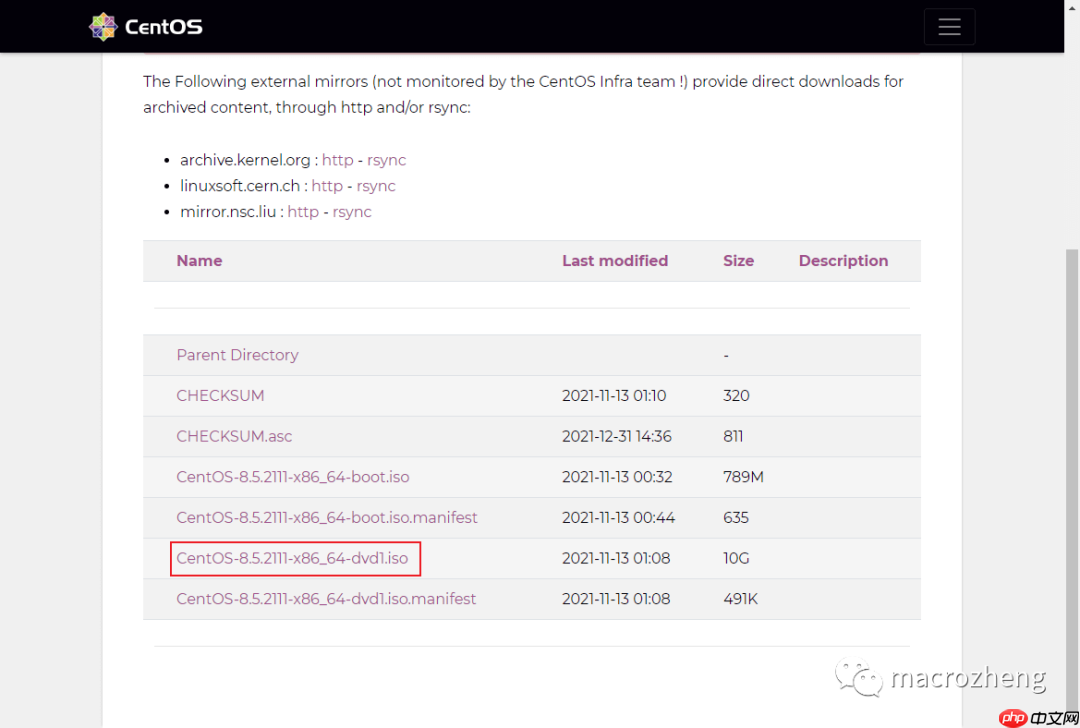The image size is (1080, 728).
Task: Open the CHECKSUM.asc file
Action: [234, 437]
